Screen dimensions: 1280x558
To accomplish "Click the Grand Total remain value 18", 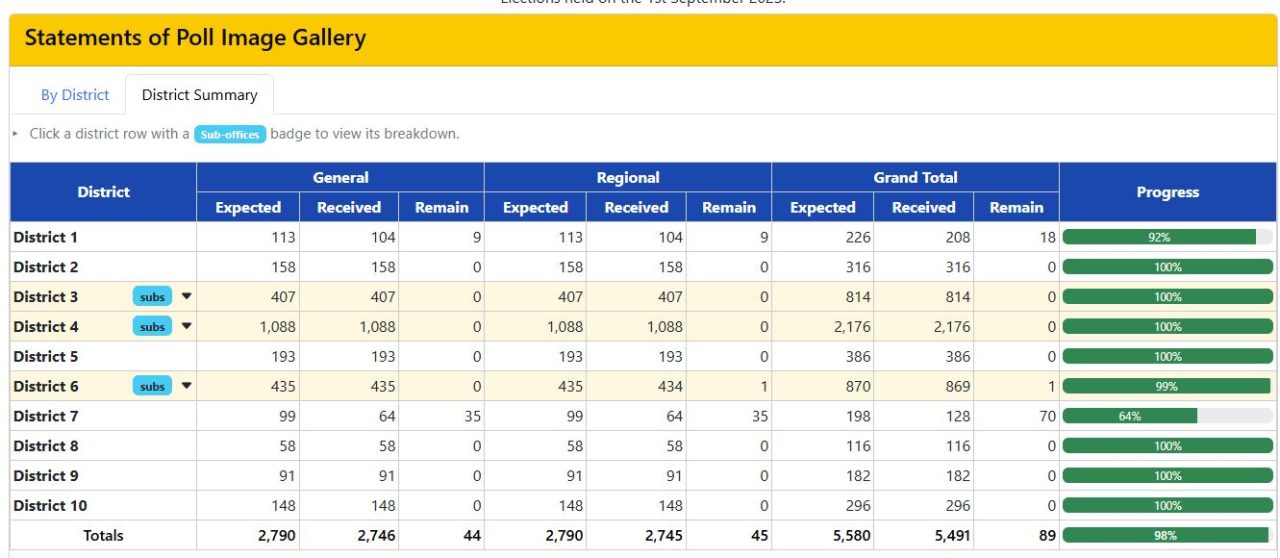I will [1047, 237].
